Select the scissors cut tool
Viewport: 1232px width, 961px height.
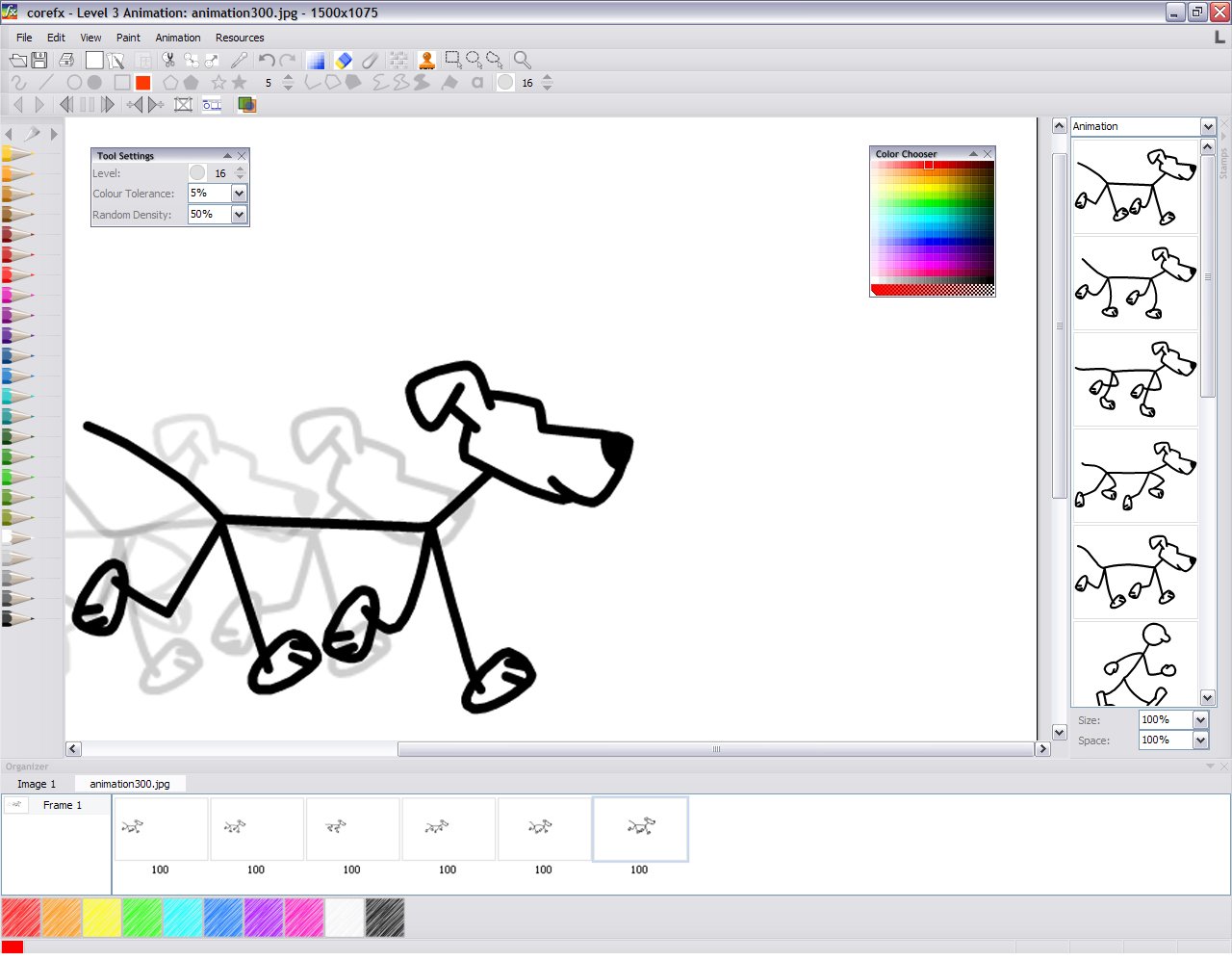[x=169, y=60]
